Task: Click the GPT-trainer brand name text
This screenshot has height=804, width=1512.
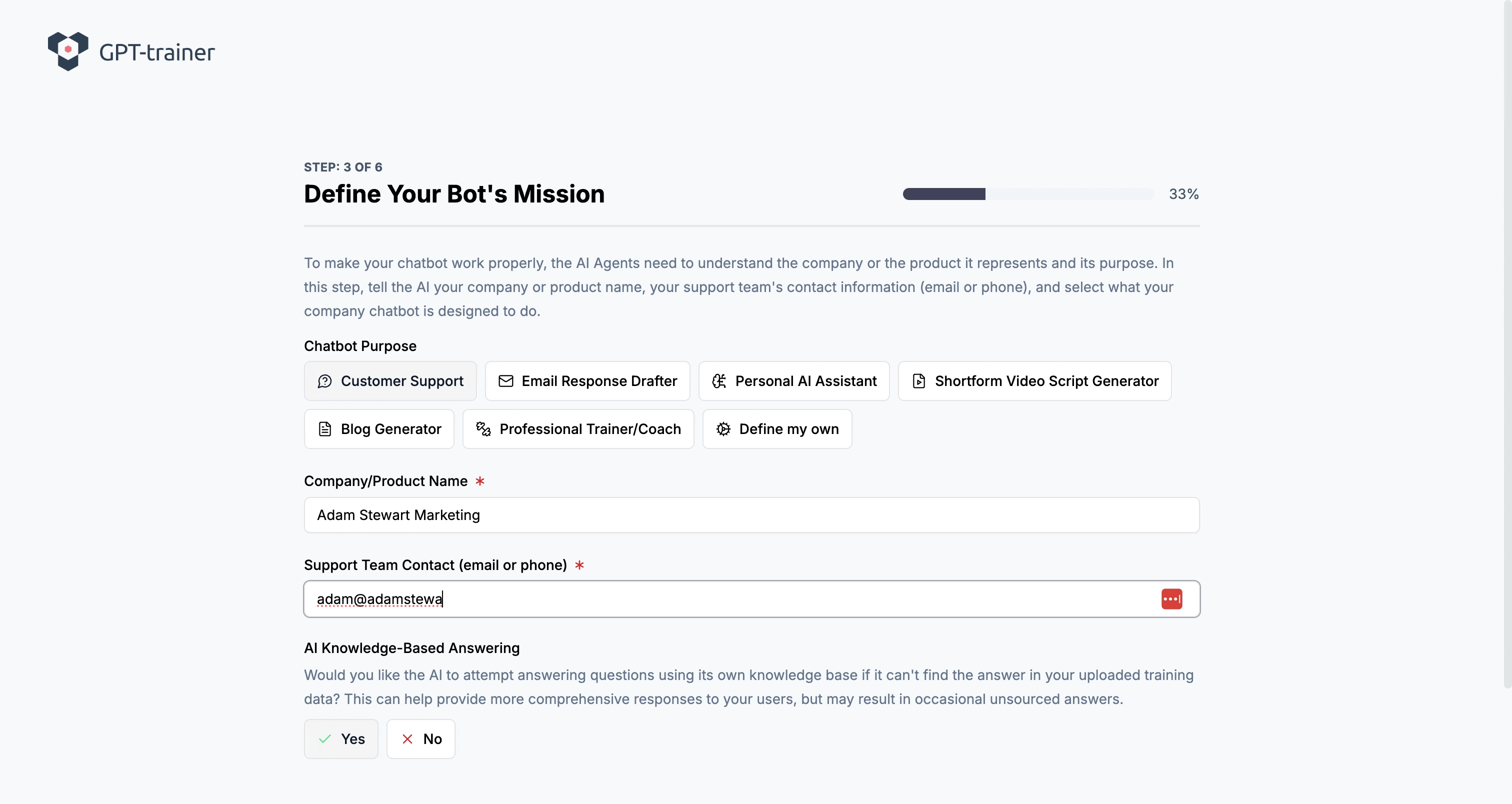Action: tap(156, 53)
